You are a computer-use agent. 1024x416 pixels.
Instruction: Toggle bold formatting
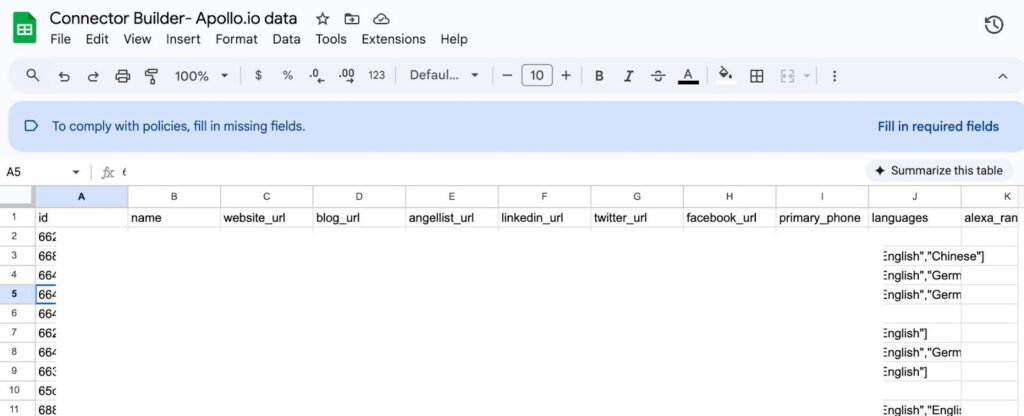pyautogui.click(x=599, y=76)
